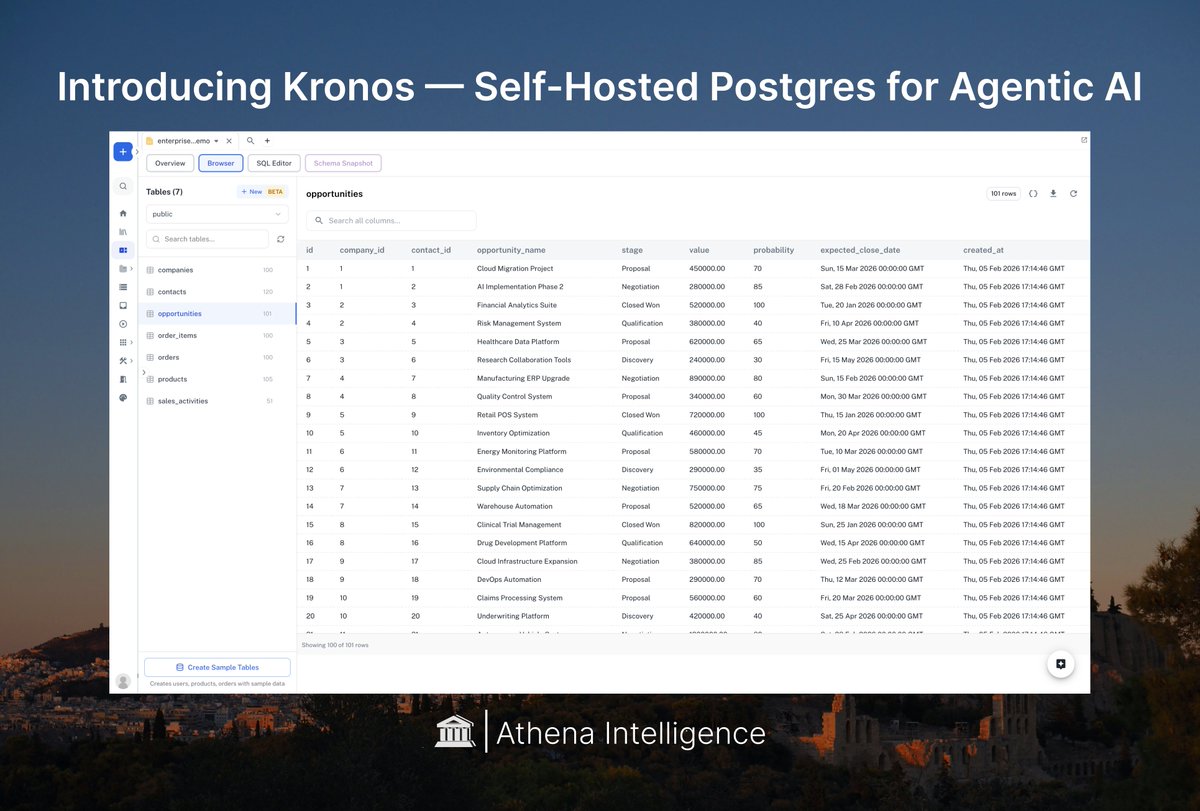Click the stage column header
This screenshot has width=1200, height=811.
(632, 250)
